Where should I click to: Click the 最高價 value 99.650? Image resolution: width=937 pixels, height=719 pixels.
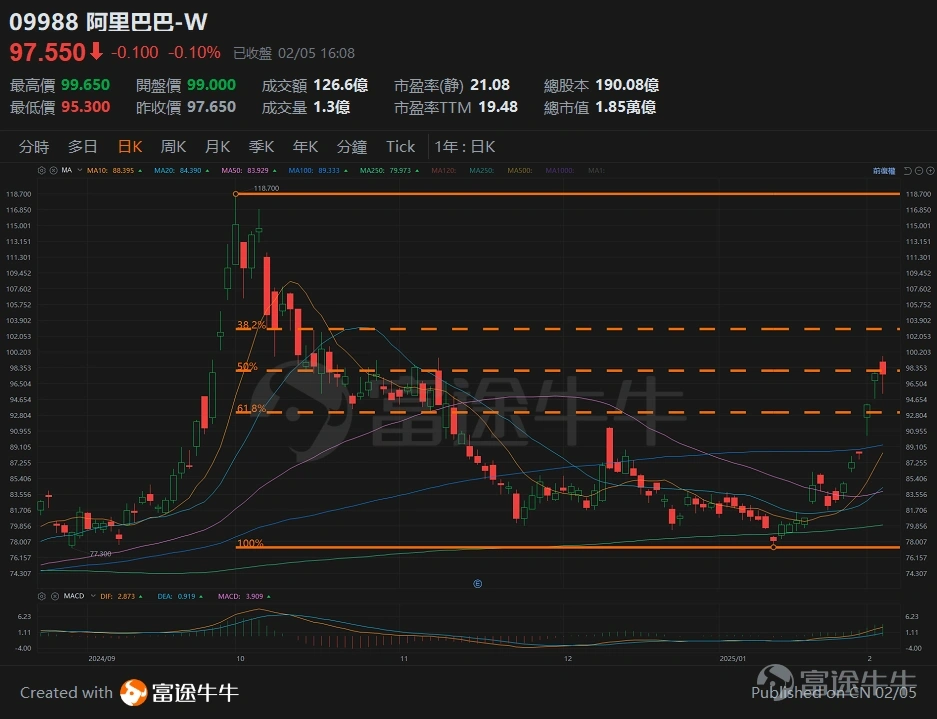(85, 85)
